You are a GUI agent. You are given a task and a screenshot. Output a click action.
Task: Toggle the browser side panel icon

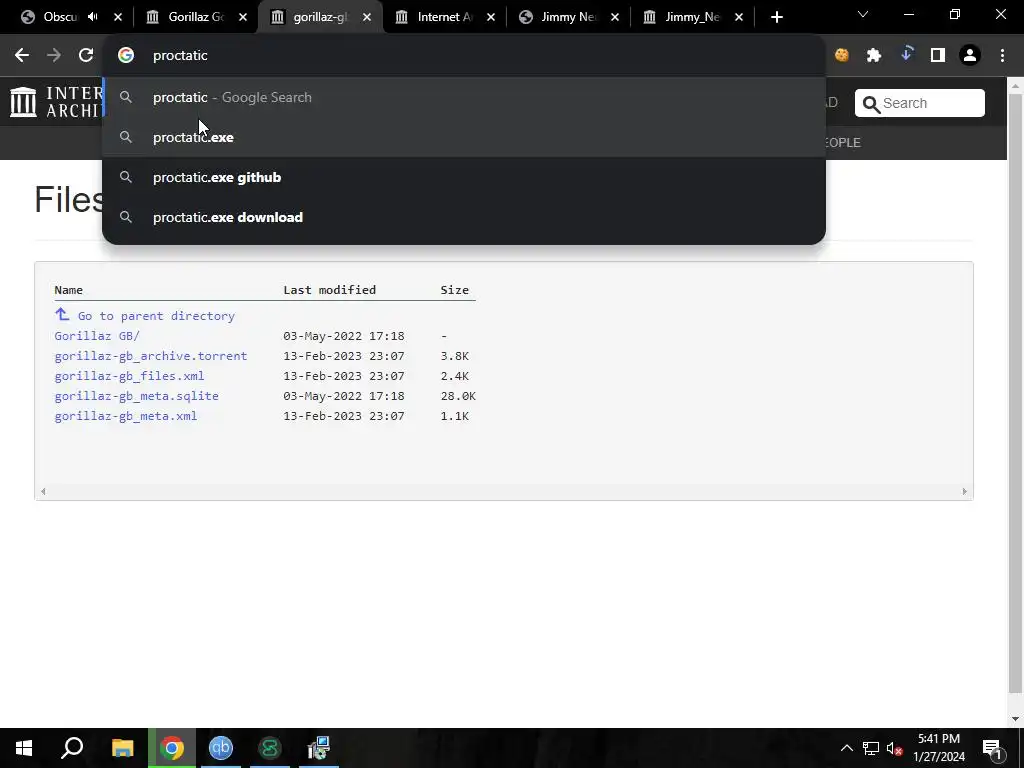[938, 56]
